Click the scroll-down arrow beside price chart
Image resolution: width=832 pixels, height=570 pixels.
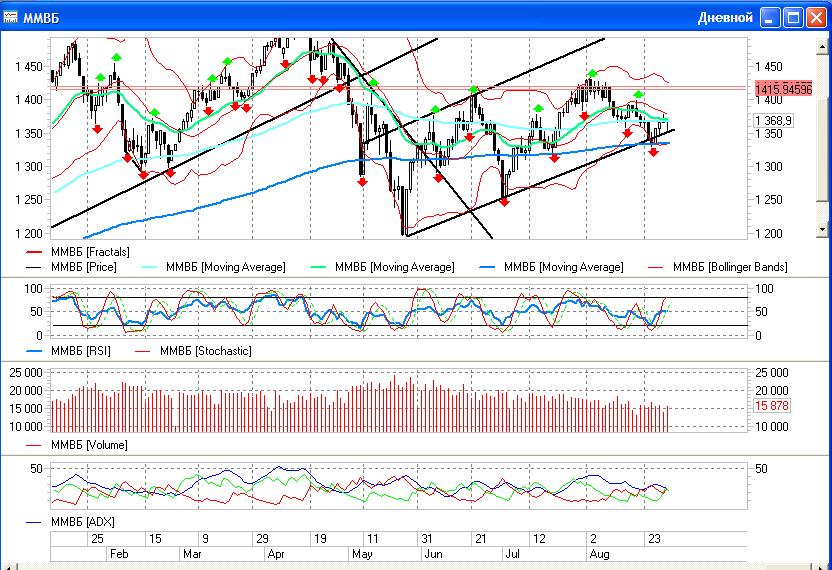[822, 229]
